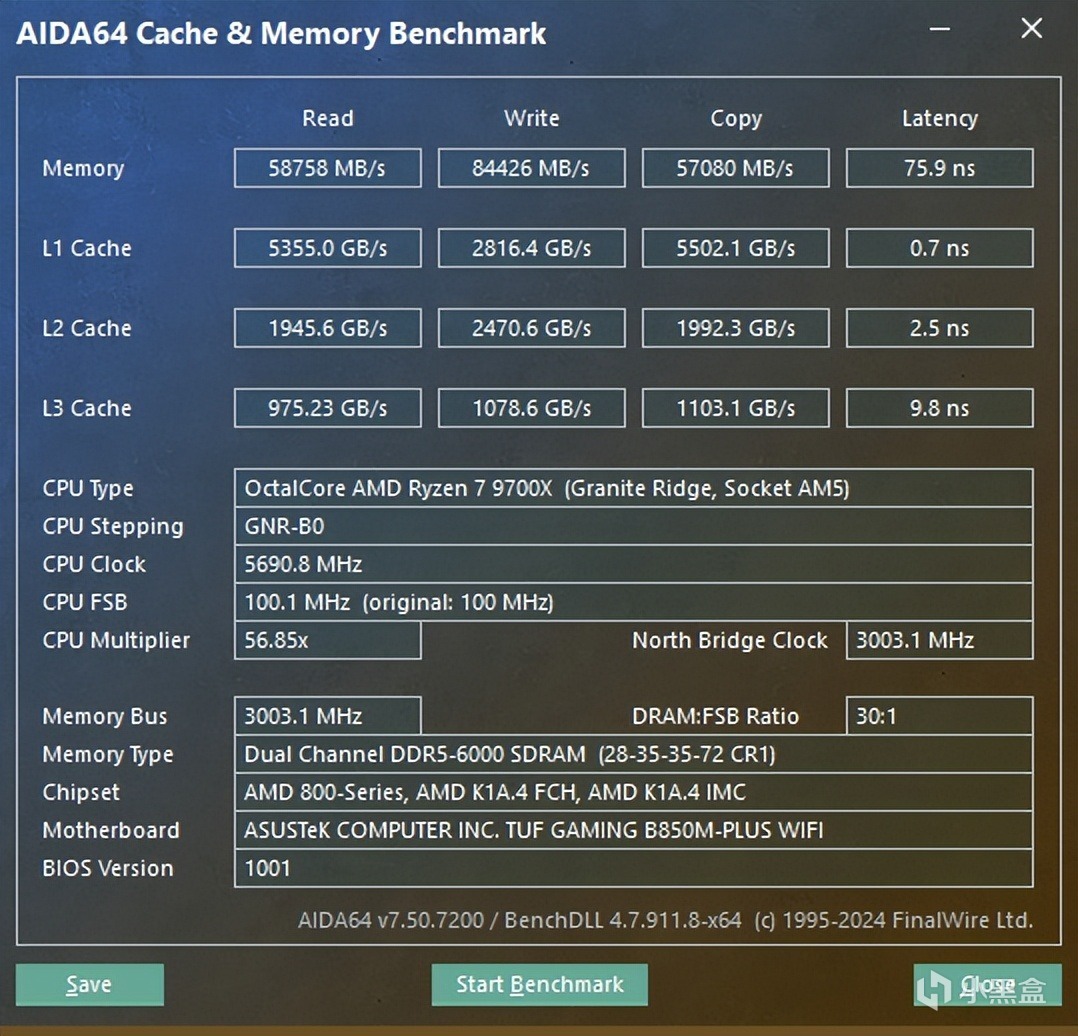Select the Memory Copy value 57080 MB/s
This screenshot has height=1036, width=1078.
(736, 168)
